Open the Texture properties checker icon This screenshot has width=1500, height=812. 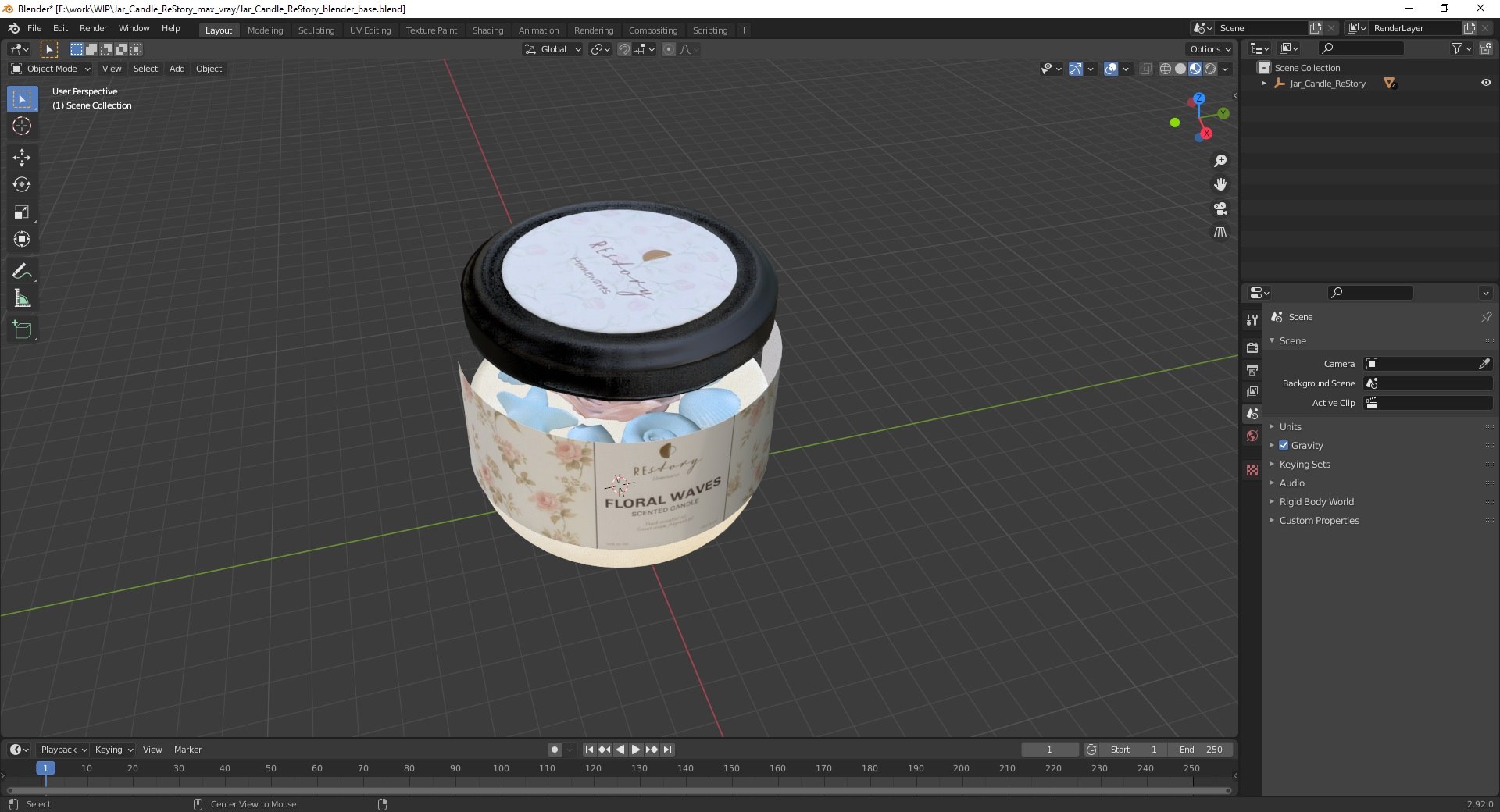[x=1252, y=470]
